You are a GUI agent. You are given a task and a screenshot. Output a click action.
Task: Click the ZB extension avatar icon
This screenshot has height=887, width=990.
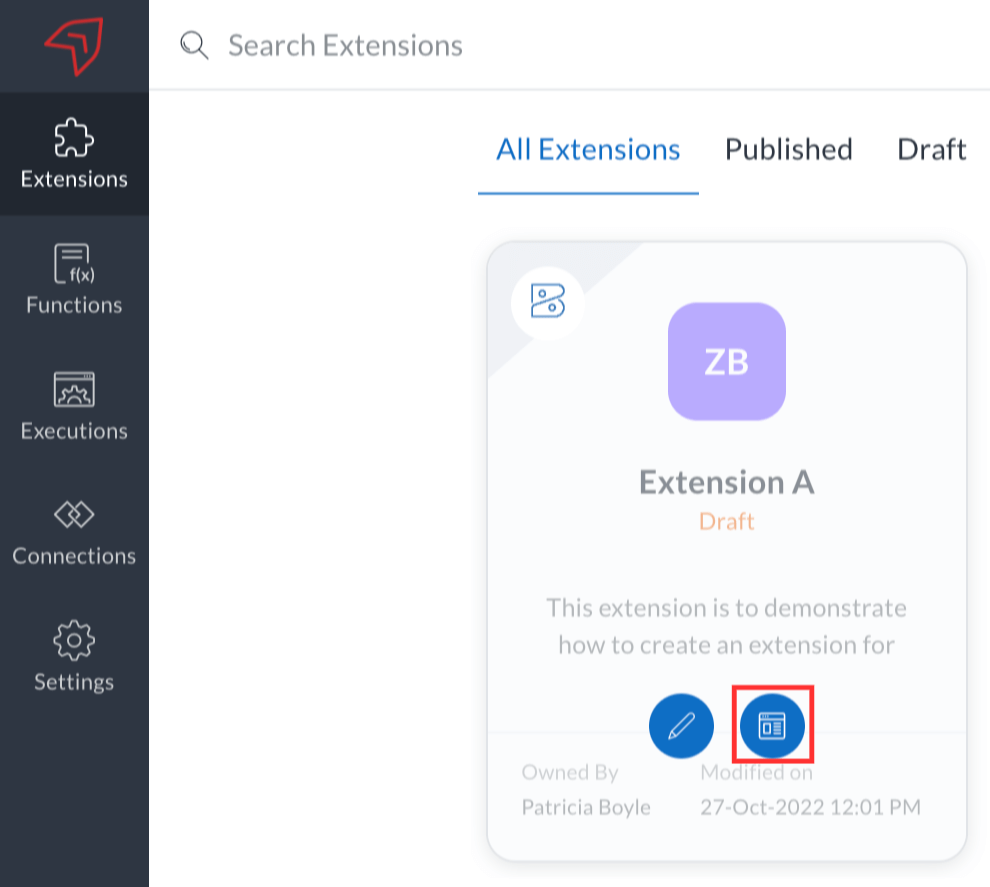pos(727,363)
